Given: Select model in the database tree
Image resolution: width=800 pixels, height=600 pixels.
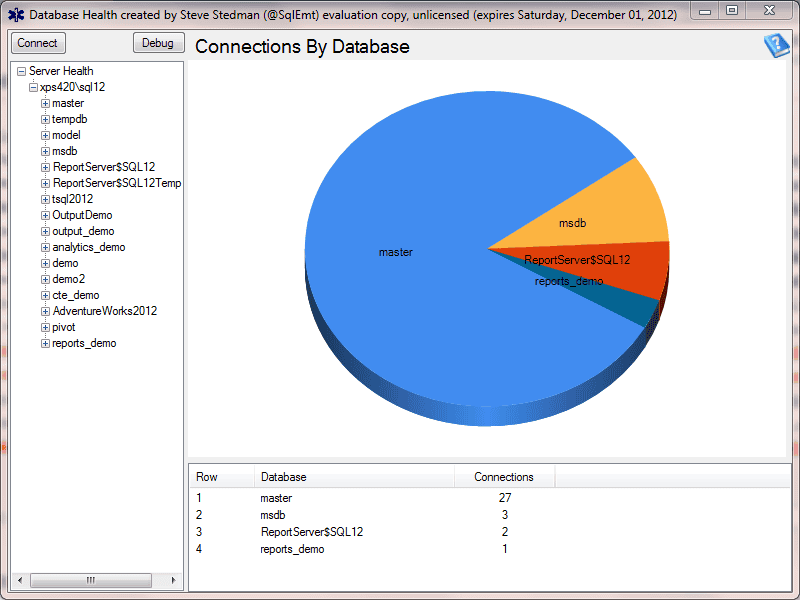Looking at the screenshot, I should 66,135.
